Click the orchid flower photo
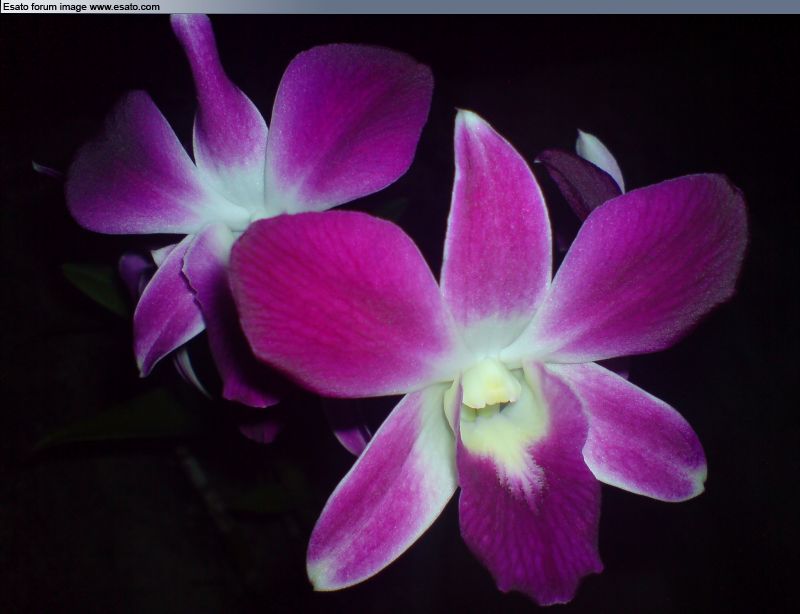The width and height of the screenshot is (800, 614). tap(400, 314)
